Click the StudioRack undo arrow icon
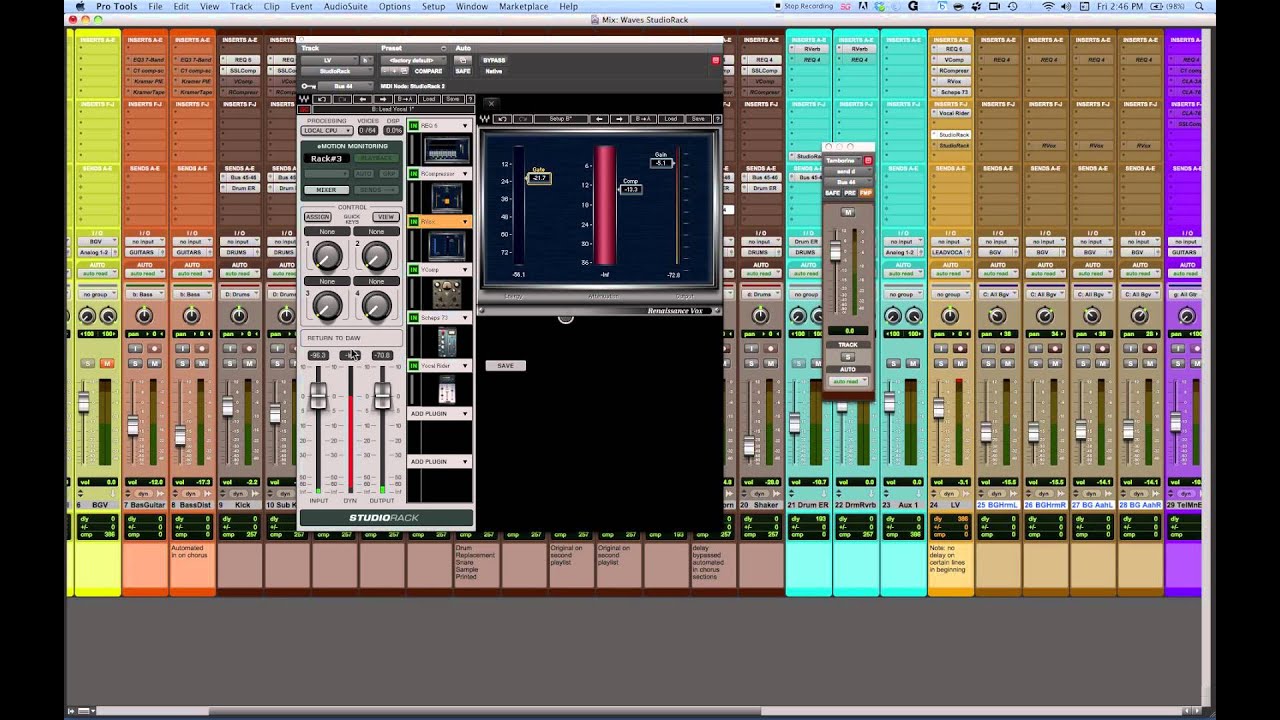Viewport: 1280px width, 720px height. point(322,99)
